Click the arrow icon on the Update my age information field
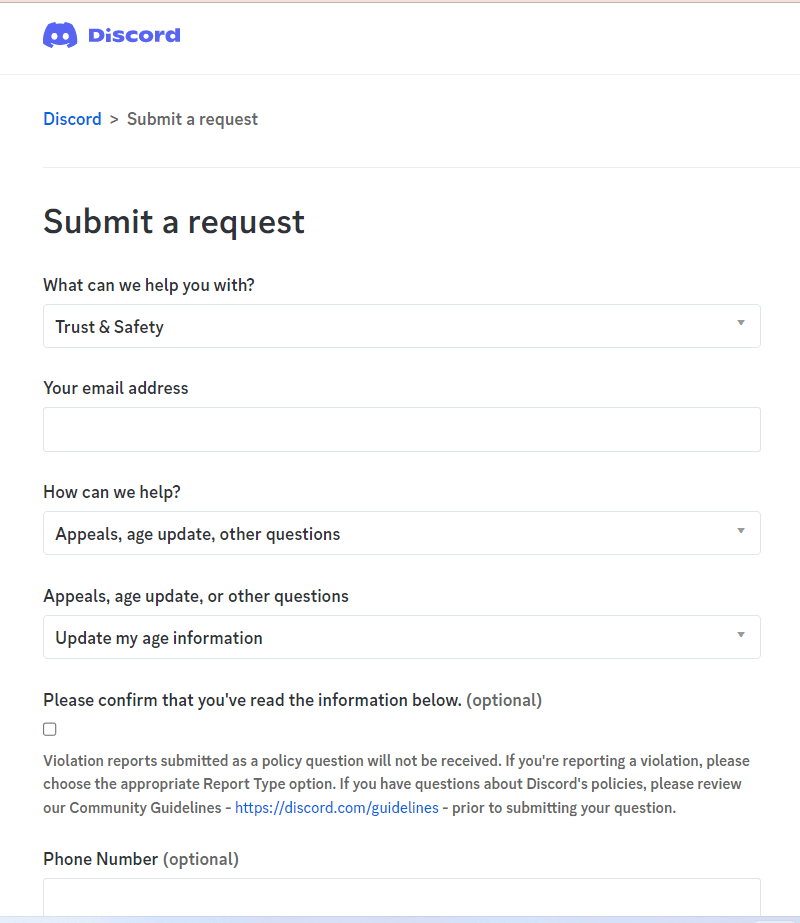This screenshot has width=800, height=923. tap(741, 635)
